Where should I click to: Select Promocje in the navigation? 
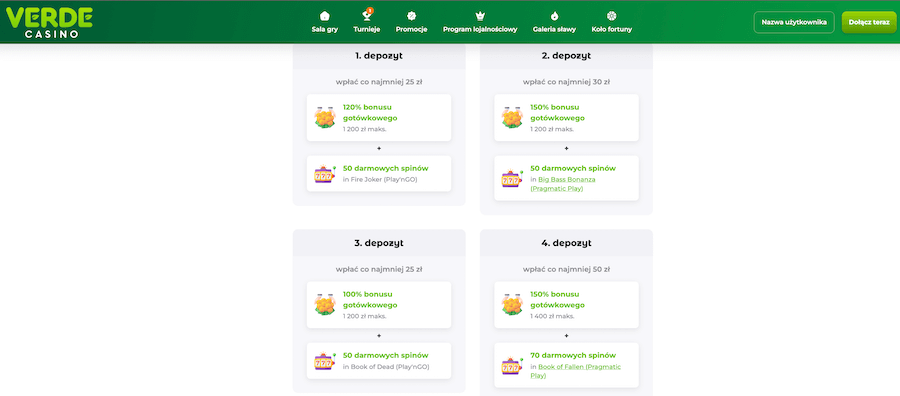click(412, 29)
